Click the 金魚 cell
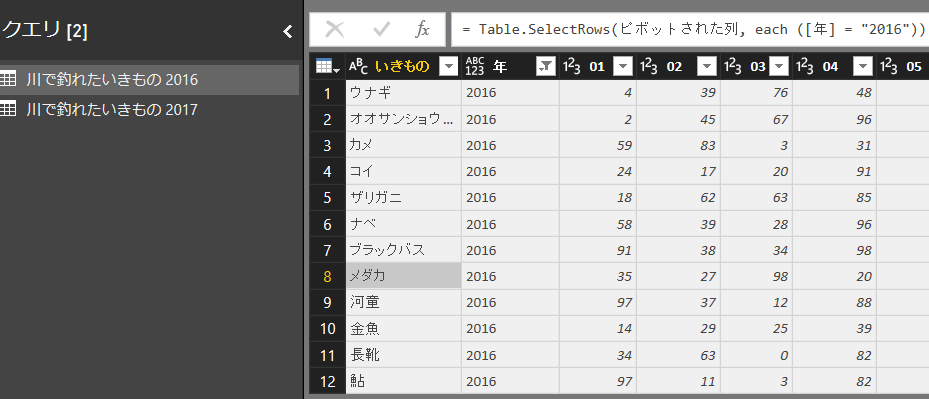The width and height of the screenshot is (929, 399). click(x=403, y=328)
